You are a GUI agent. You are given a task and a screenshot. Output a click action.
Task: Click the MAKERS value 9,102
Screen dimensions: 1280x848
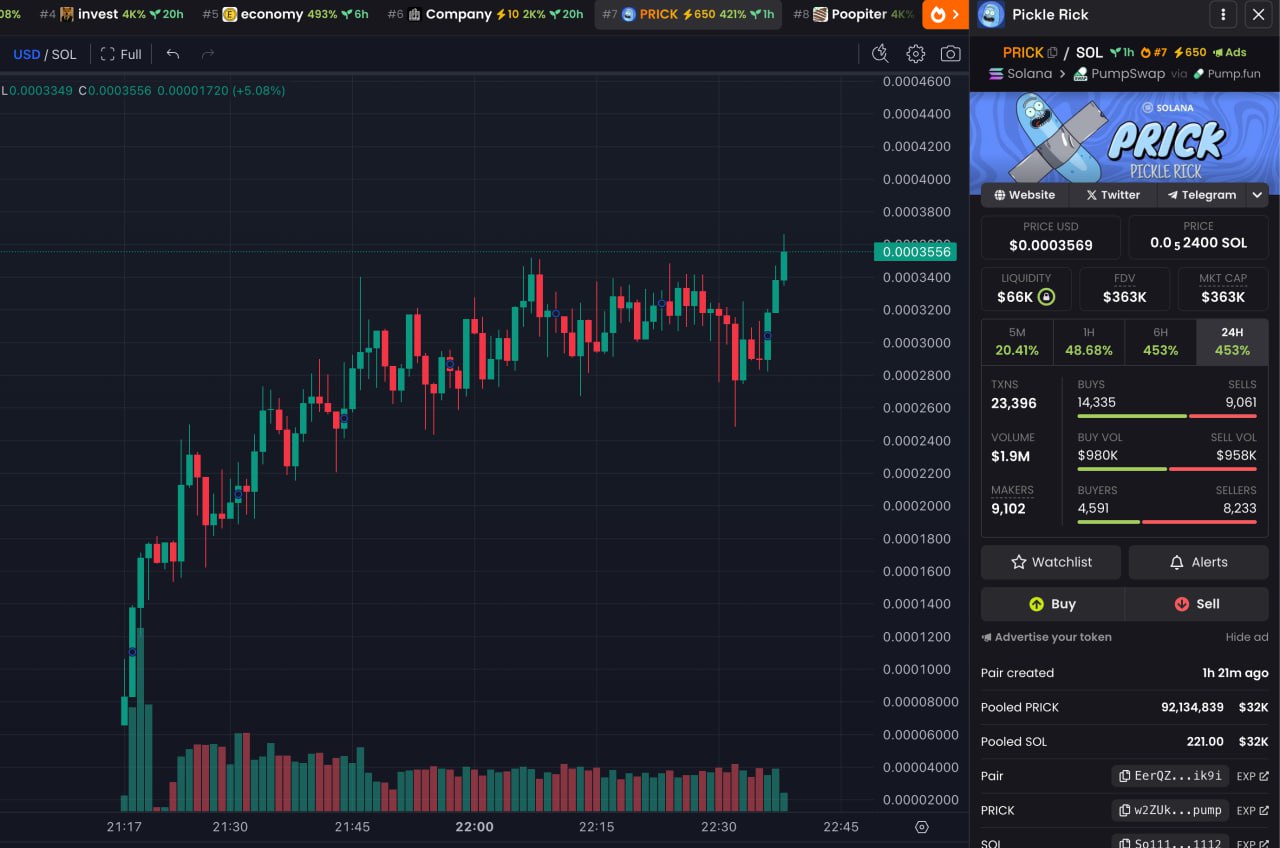[1008, 509]
